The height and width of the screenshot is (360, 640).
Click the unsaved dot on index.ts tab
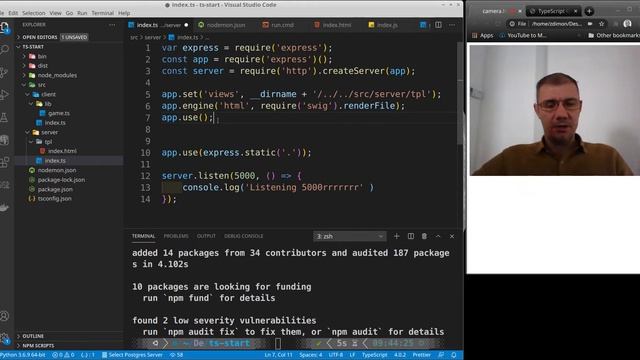tap(186, 25)
